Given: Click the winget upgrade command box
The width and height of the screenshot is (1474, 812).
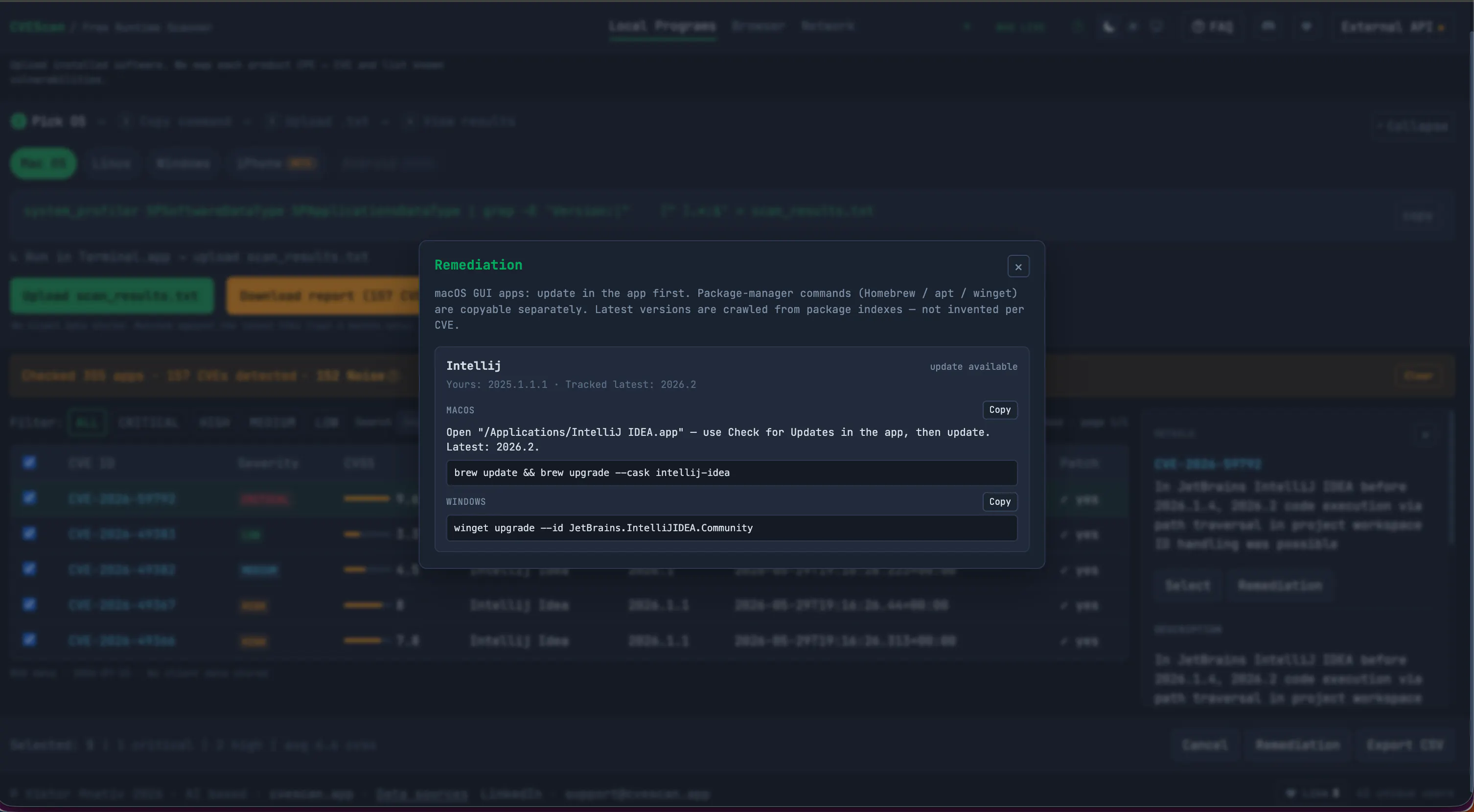Looking at the screenshot, I should pos(731,528).
